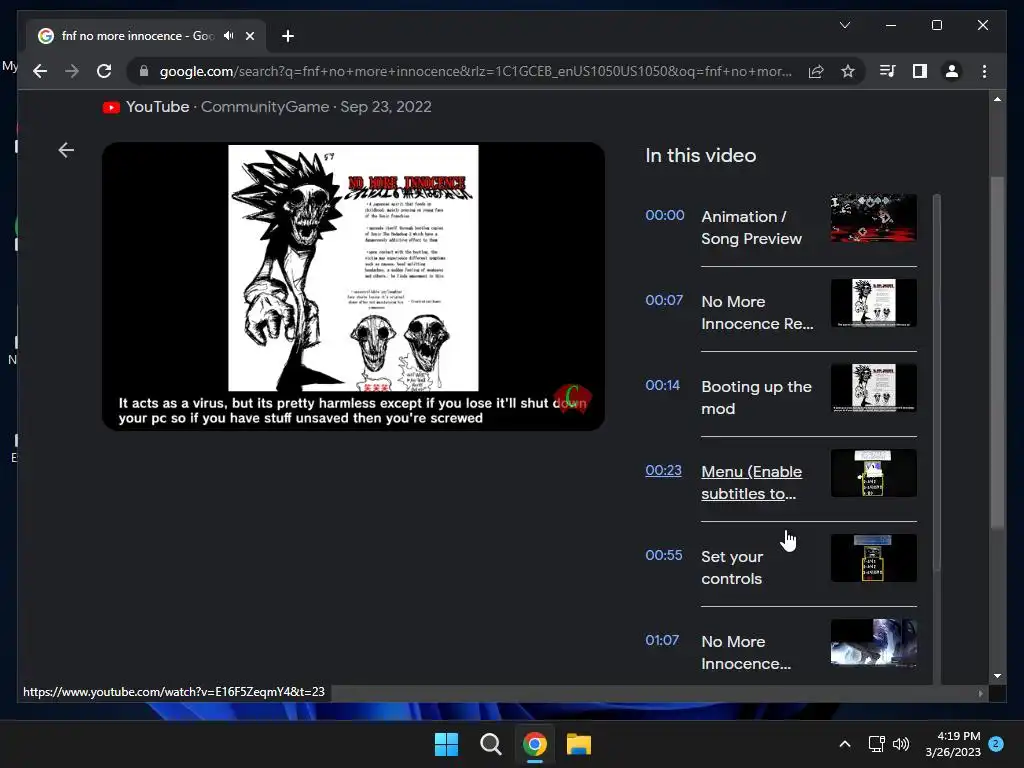Jump to timestamp 00:00
The image size is (1024, 768).
[x=665, y=215]
